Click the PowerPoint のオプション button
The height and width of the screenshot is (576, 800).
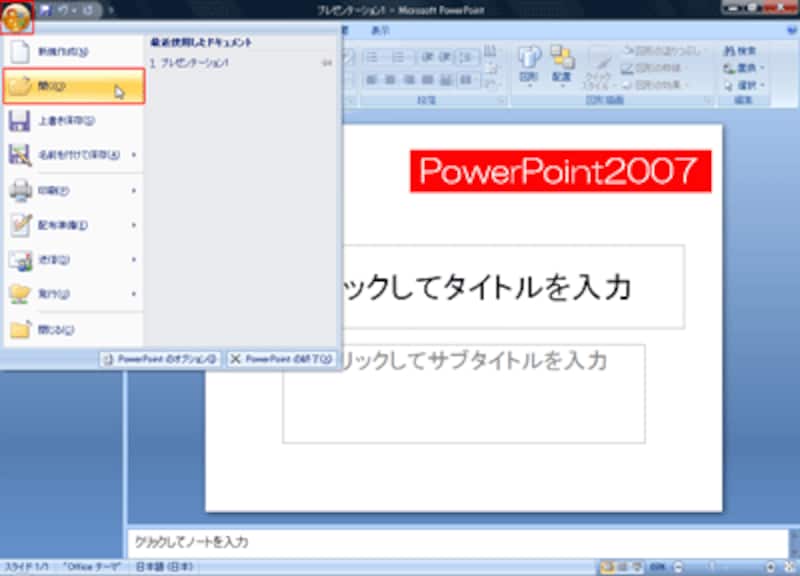click(x=160, y=359)
